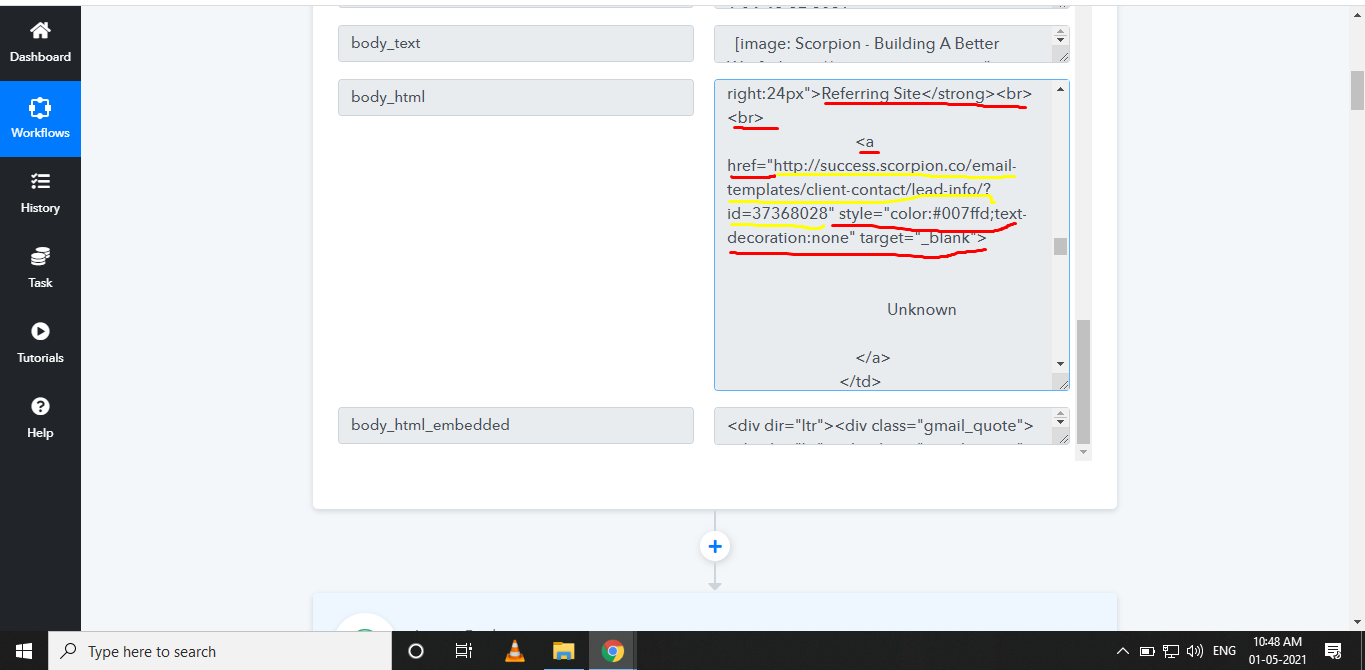Click the closing </td> tag text
The image size is (1365, 670).
coord(860,381)
